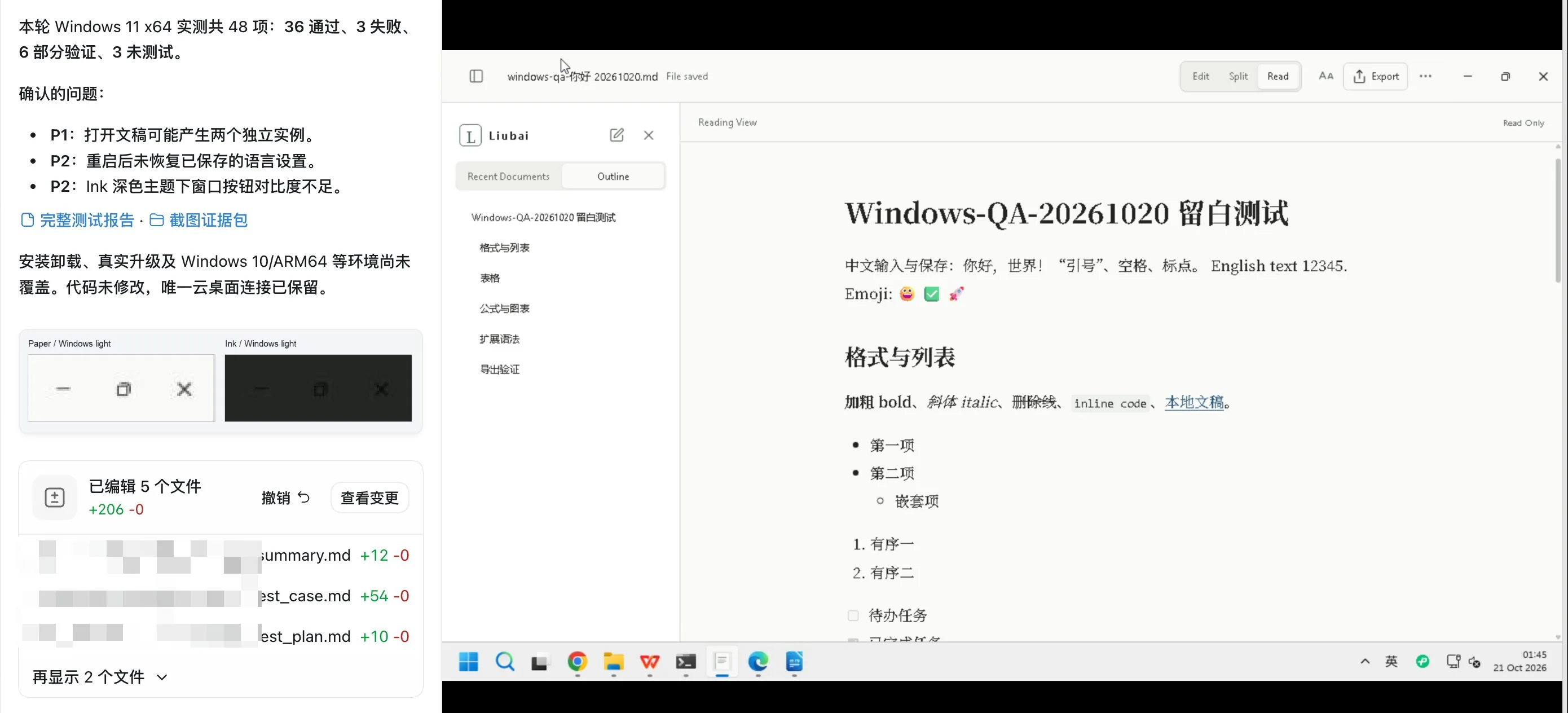Open the more options ellipsis menu

coord(1425,76)
